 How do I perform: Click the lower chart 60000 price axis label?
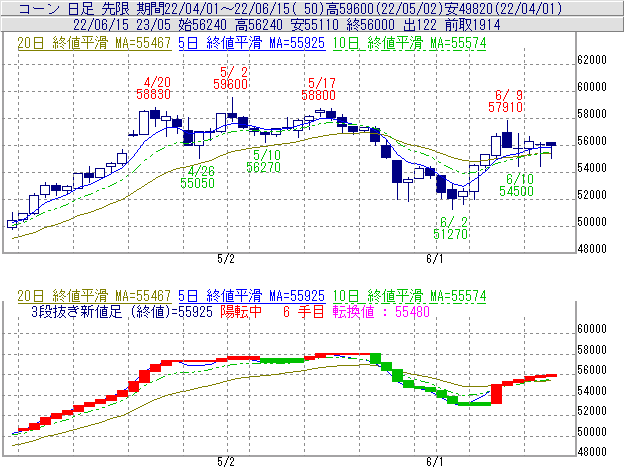coord(592,329)
